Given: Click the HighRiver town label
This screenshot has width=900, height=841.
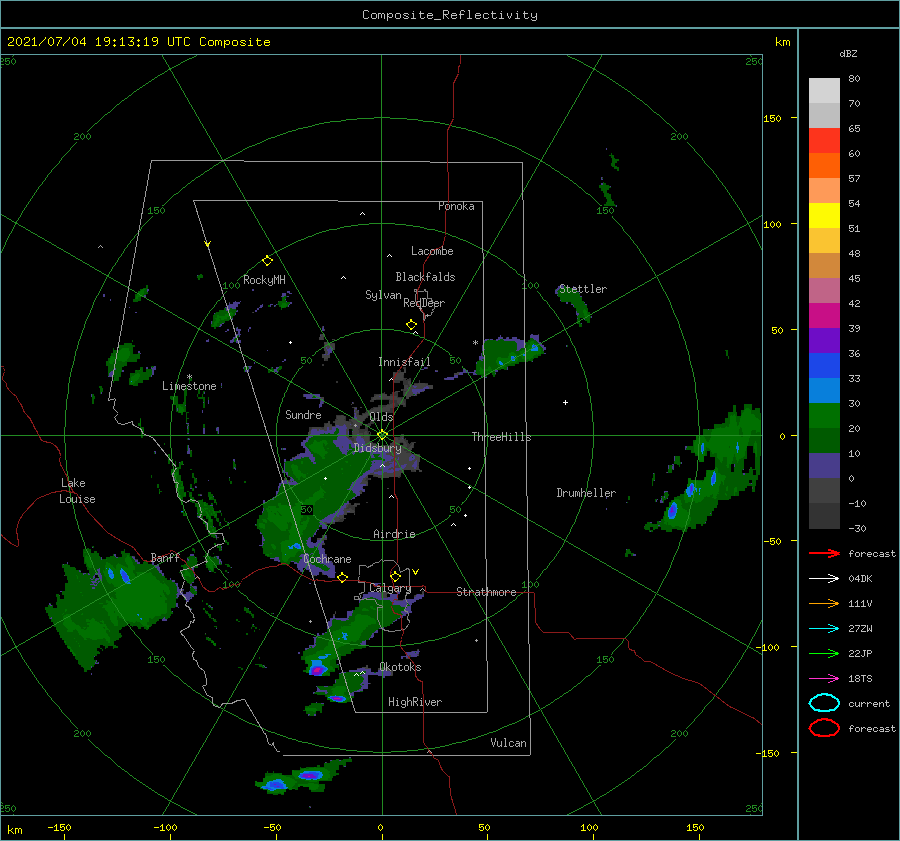Looking at the screenshot, I should (x=415, y=702).
